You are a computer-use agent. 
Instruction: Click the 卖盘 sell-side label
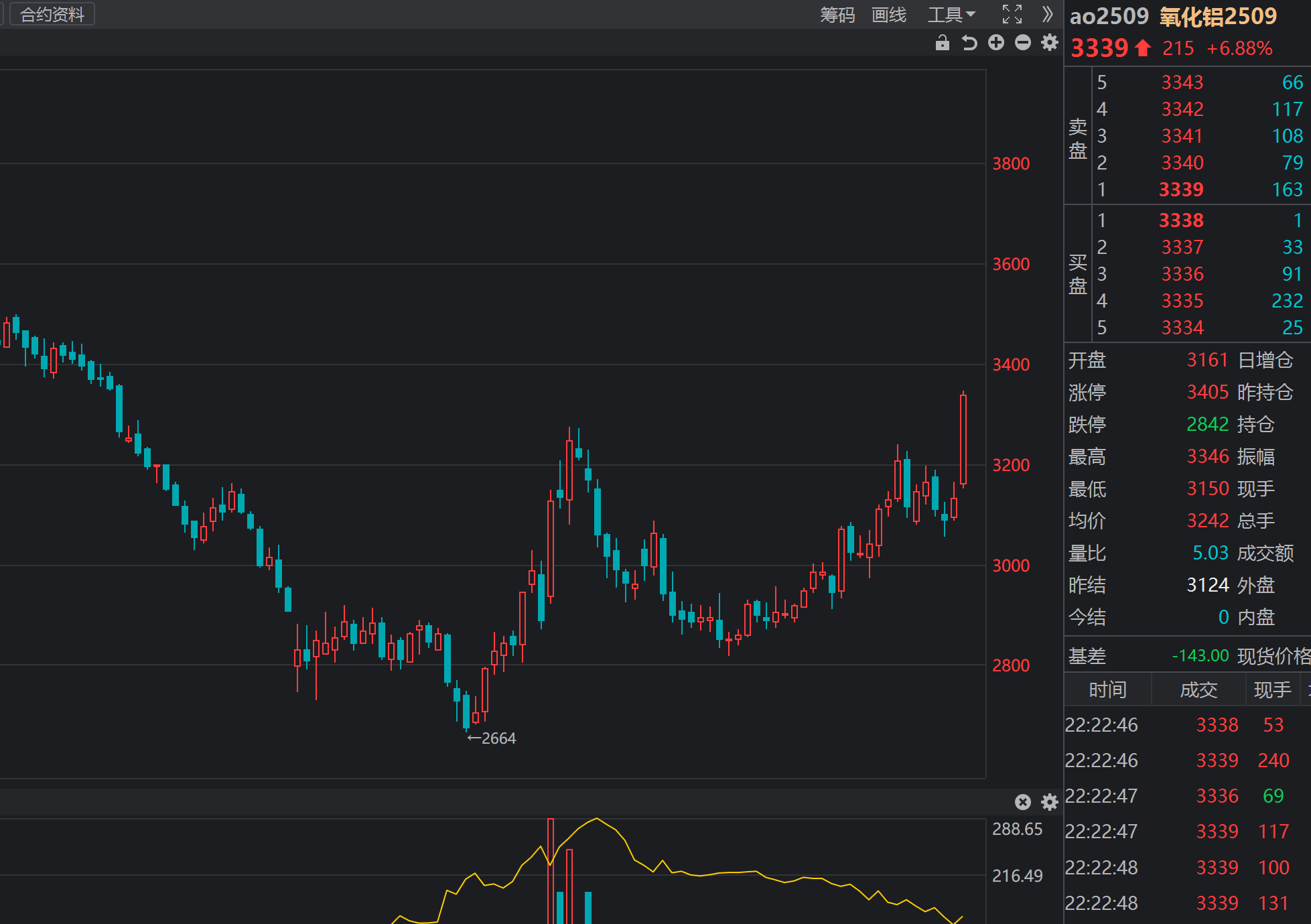pyautogui.click(x=1078, y=138)
